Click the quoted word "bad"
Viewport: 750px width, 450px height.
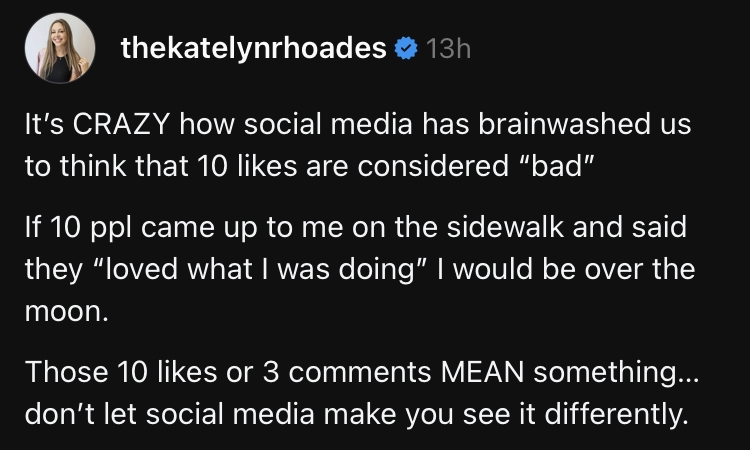557,166
